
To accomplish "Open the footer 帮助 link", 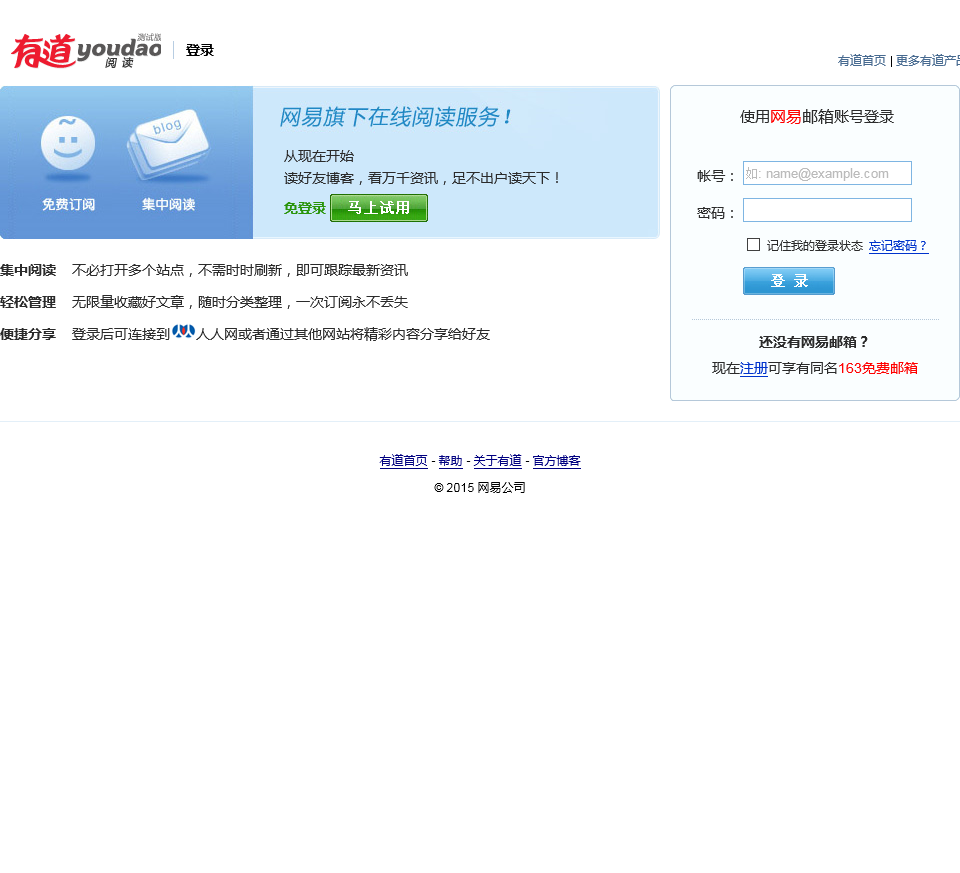I will tap(451, 461).
